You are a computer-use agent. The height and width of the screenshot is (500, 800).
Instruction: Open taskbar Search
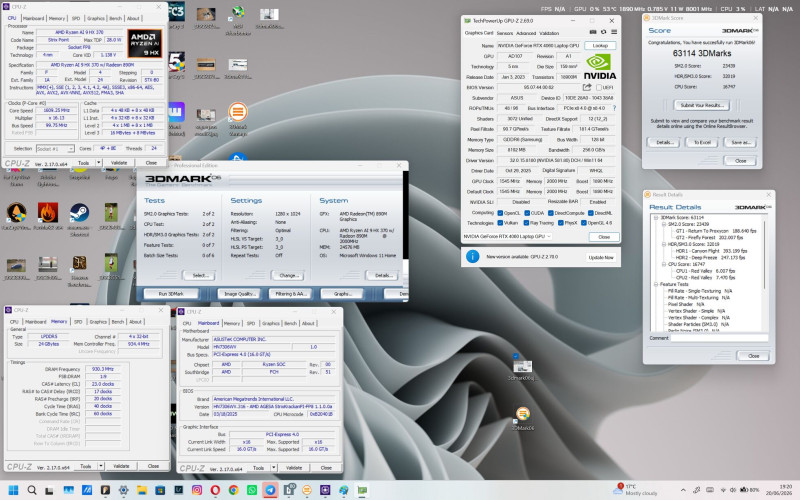pyautogui.click(x=32, y=490)
